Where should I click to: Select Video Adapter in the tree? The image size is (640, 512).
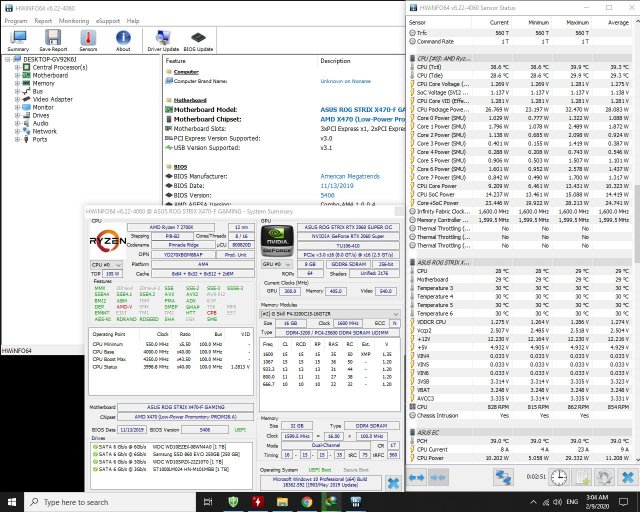tap(53, 99)
